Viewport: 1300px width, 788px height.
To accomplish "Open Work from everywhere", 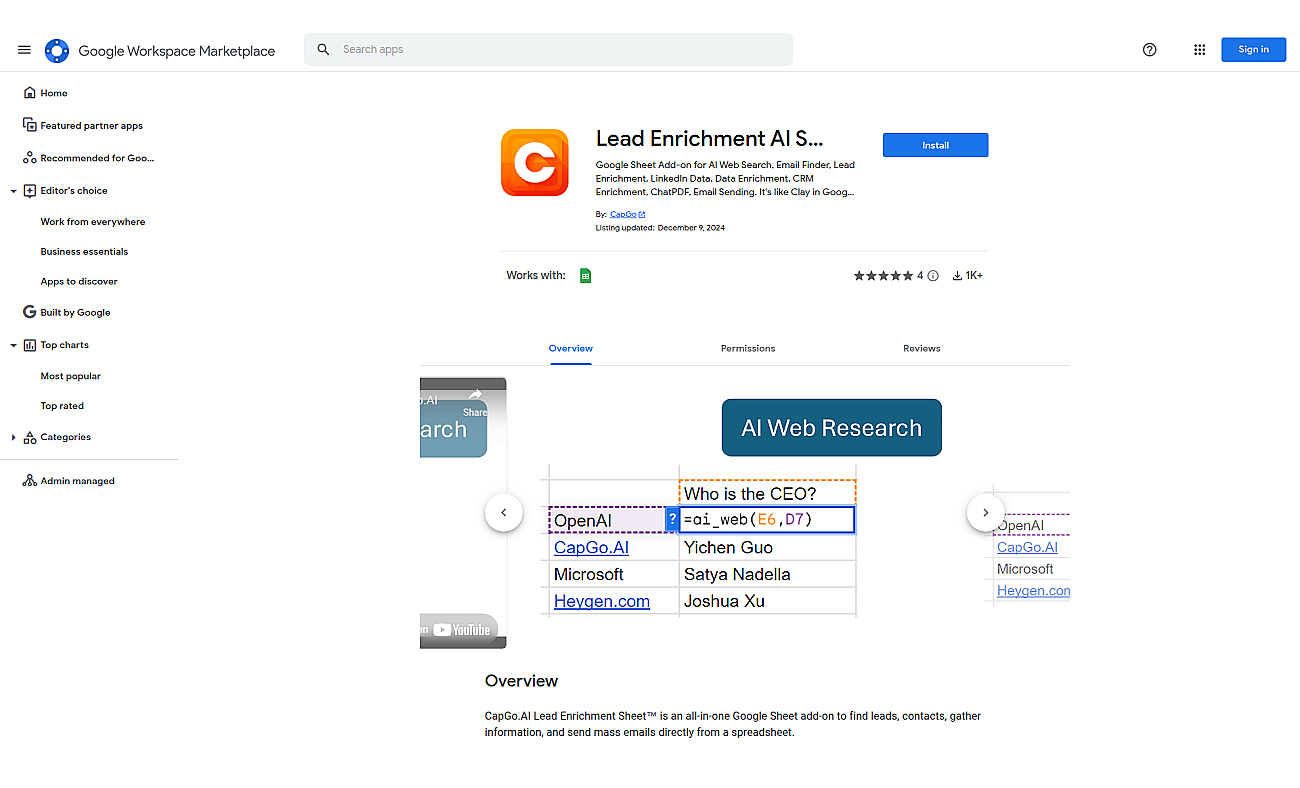I will [x=93, y=222].
